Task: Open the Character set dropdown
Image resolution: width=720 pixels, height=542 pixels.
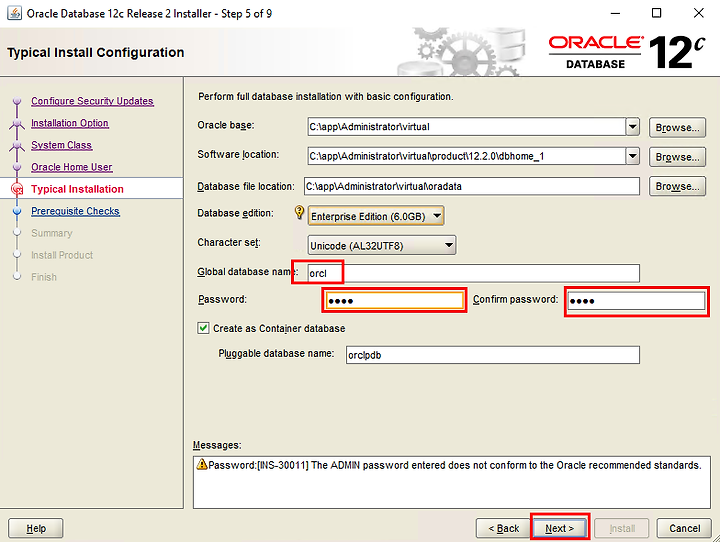Action: (382, 245)
